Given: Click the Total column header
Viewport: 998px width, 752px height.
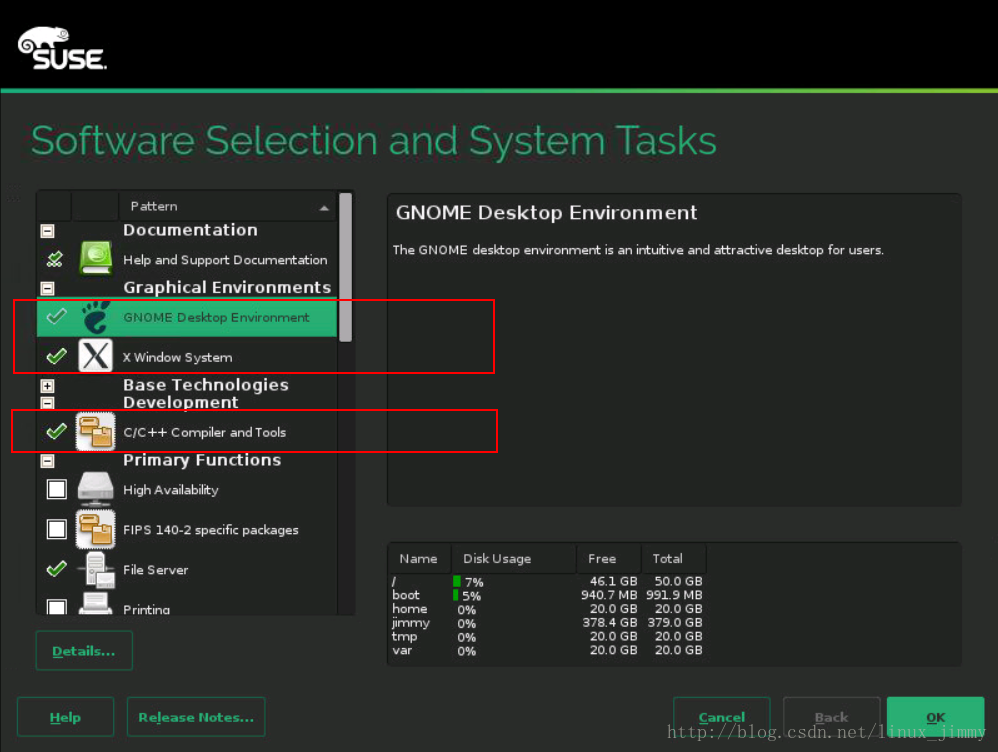Looking at the screenshot, I should [674, 558].
